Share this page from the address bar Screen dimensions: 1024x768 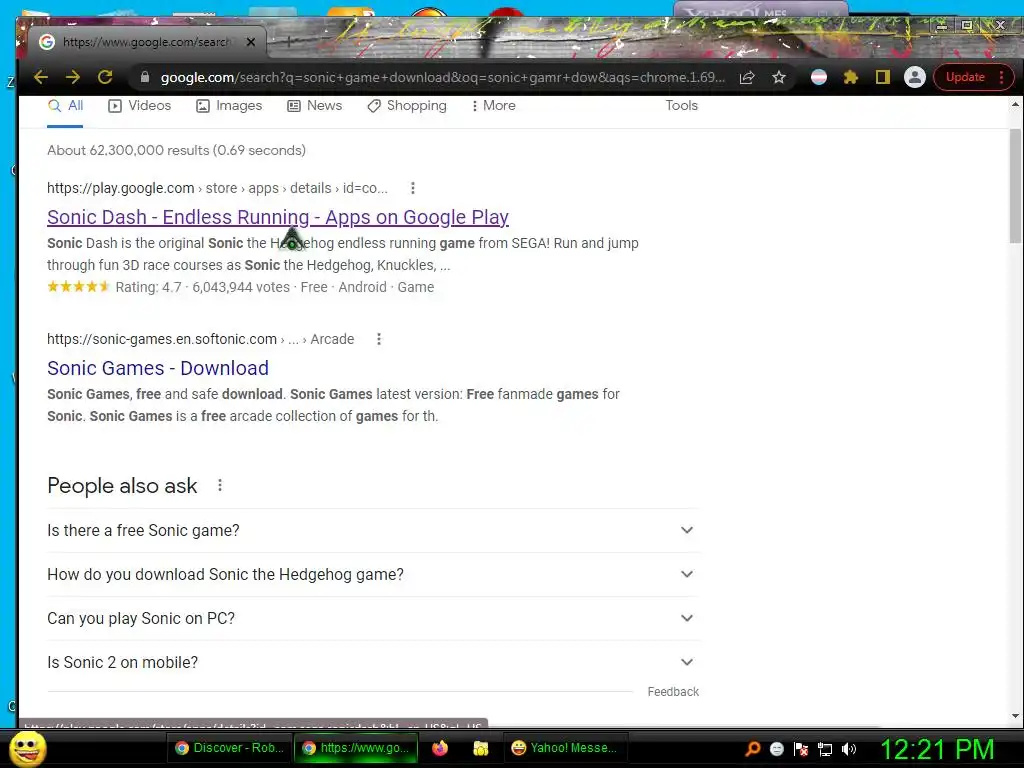click(x=747, y=77)
